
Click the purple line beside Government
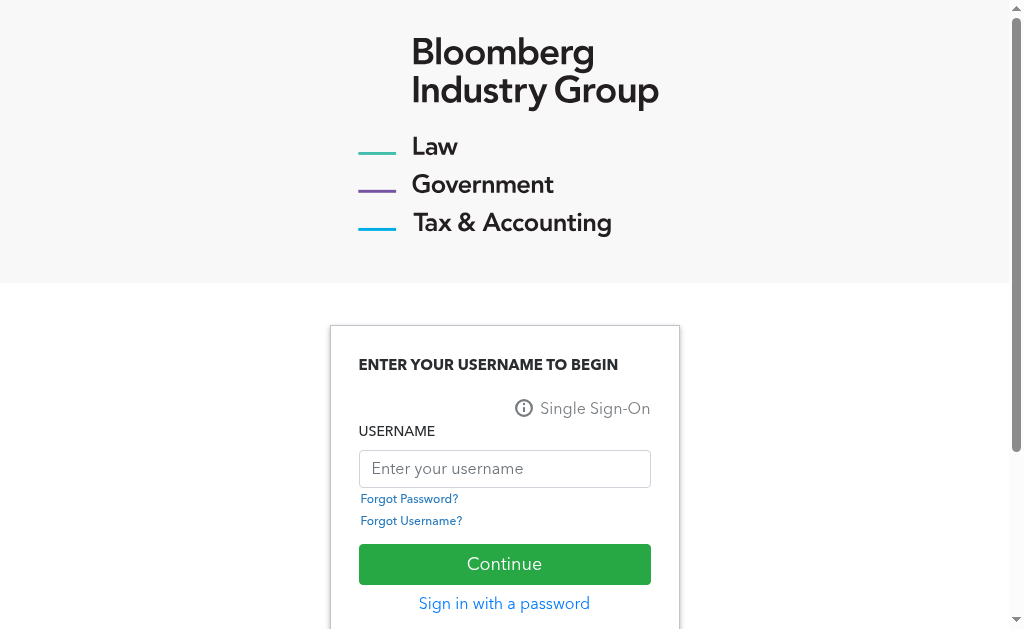(377, 191)
